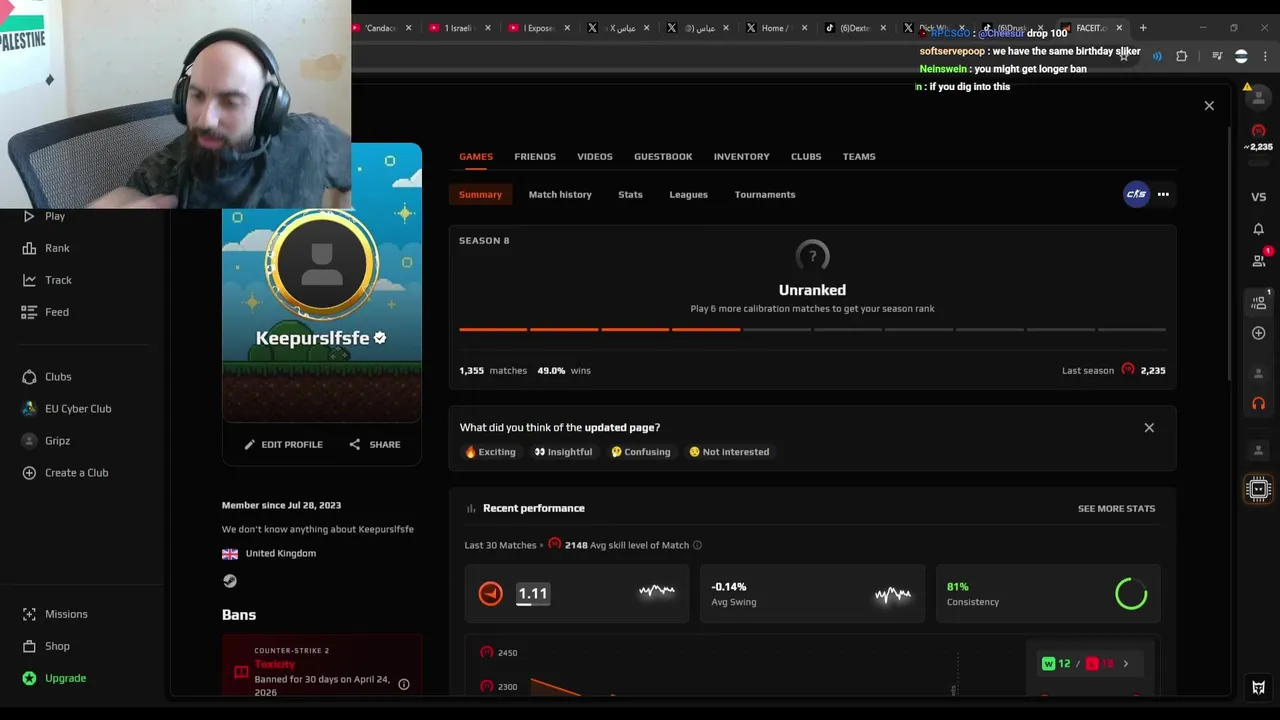Open the notifications bell in right rail
Image resolution: width=1280 pixels, height=720 pixels.
[1259, 229]
